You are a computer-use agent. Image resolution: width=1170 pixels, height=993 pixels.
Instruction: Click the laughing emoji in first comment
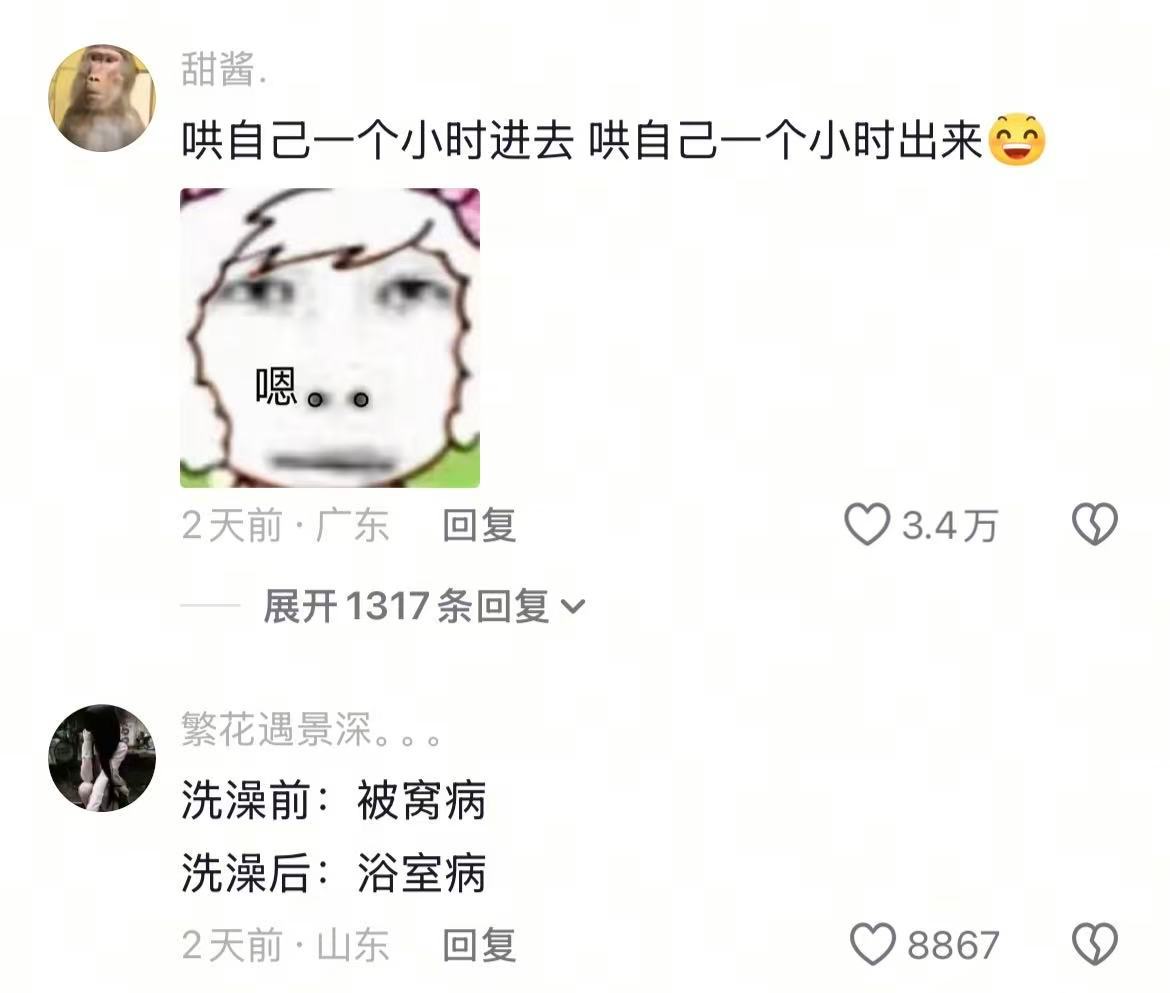pos(1016,140)
